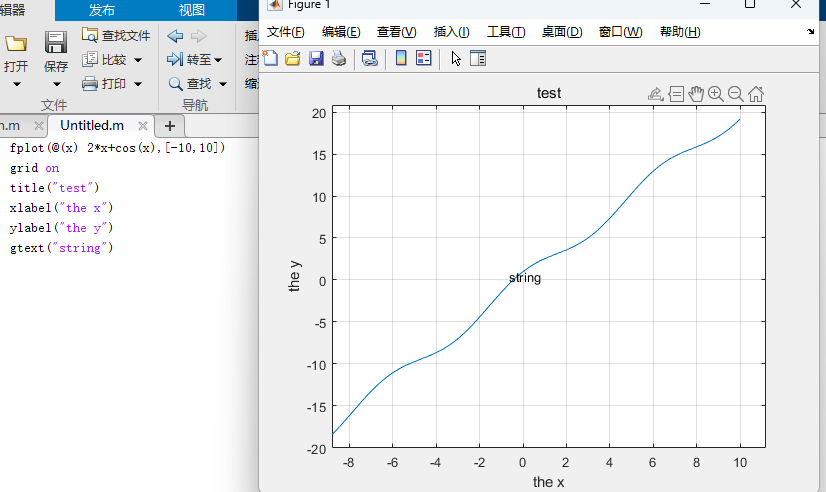Open the 编辑(E) menu in Figure window
The width and height of the screenshot is (826, 492).
click(x=341, y=32)
